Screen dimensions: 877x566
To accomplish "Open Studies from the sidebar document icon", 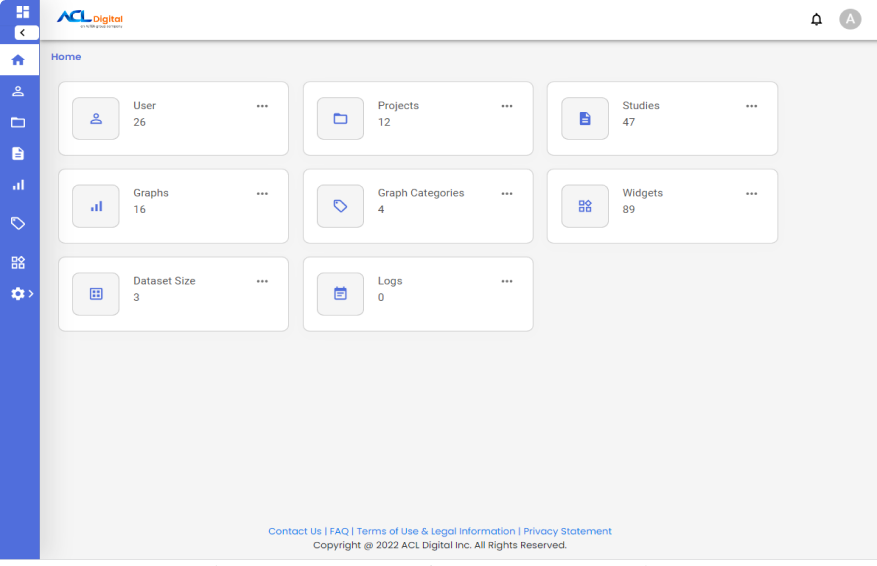I will pyautogui.click(x=18, y=154).
